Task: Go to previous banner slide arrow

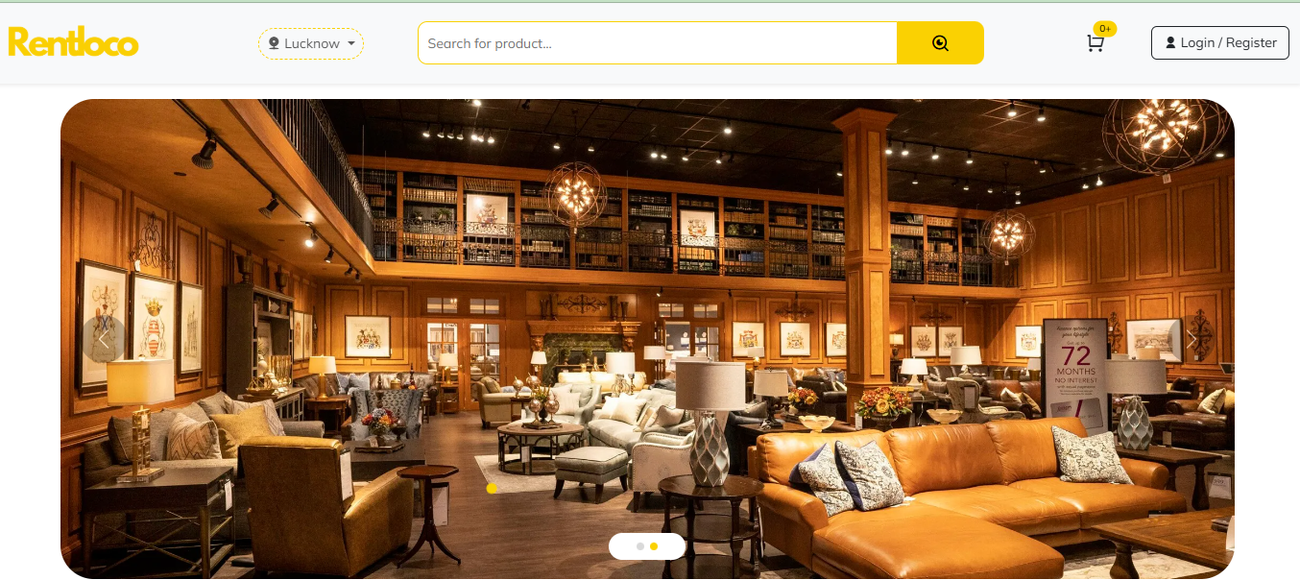Action: coord(103,339)
